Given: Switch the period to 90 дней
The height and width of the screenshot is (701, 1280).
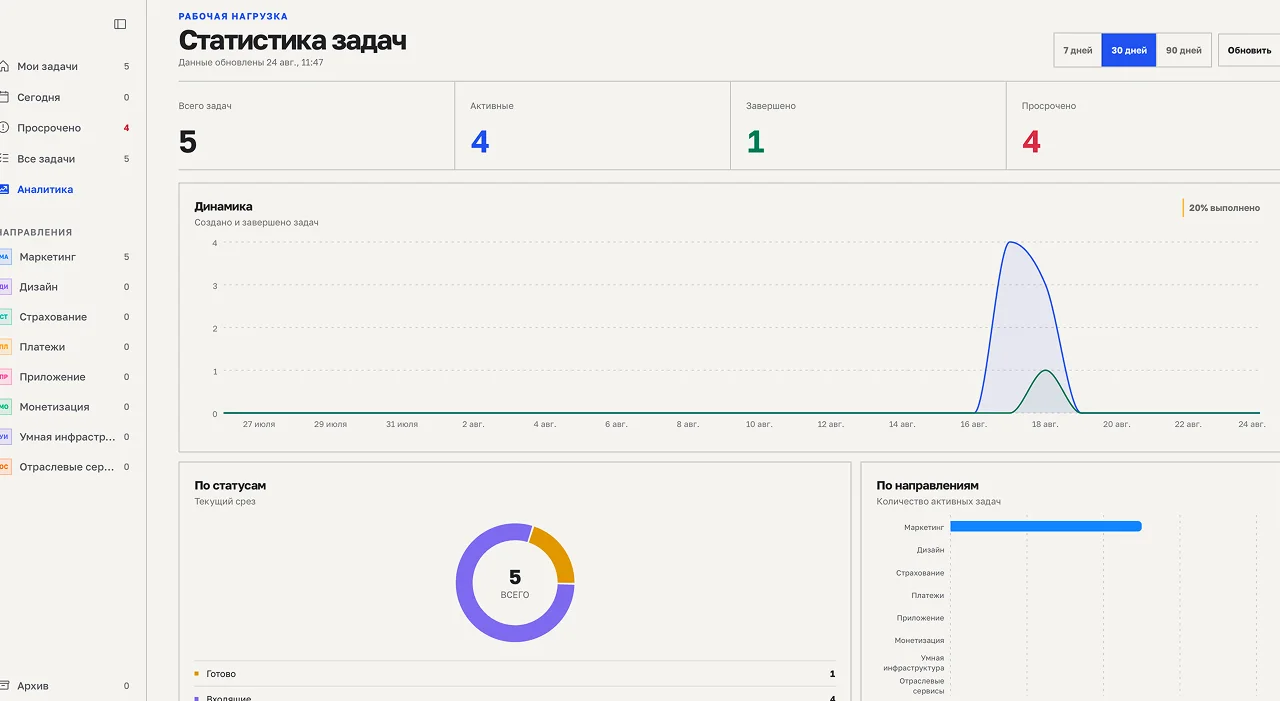Looking at the screenshot, I should 1184,50.
